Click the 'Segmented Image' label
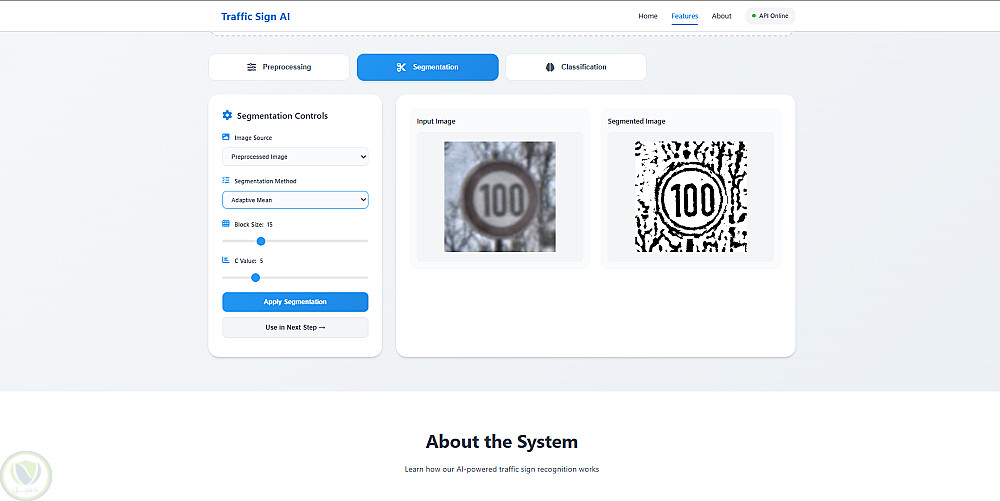 click(636, 121)
